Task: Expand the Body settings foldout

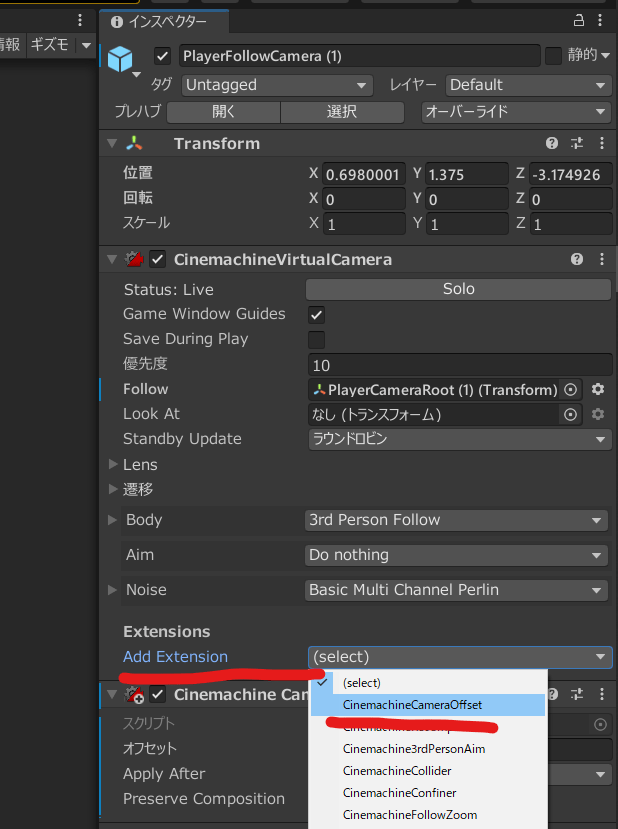Action: [x=112, y=520]
